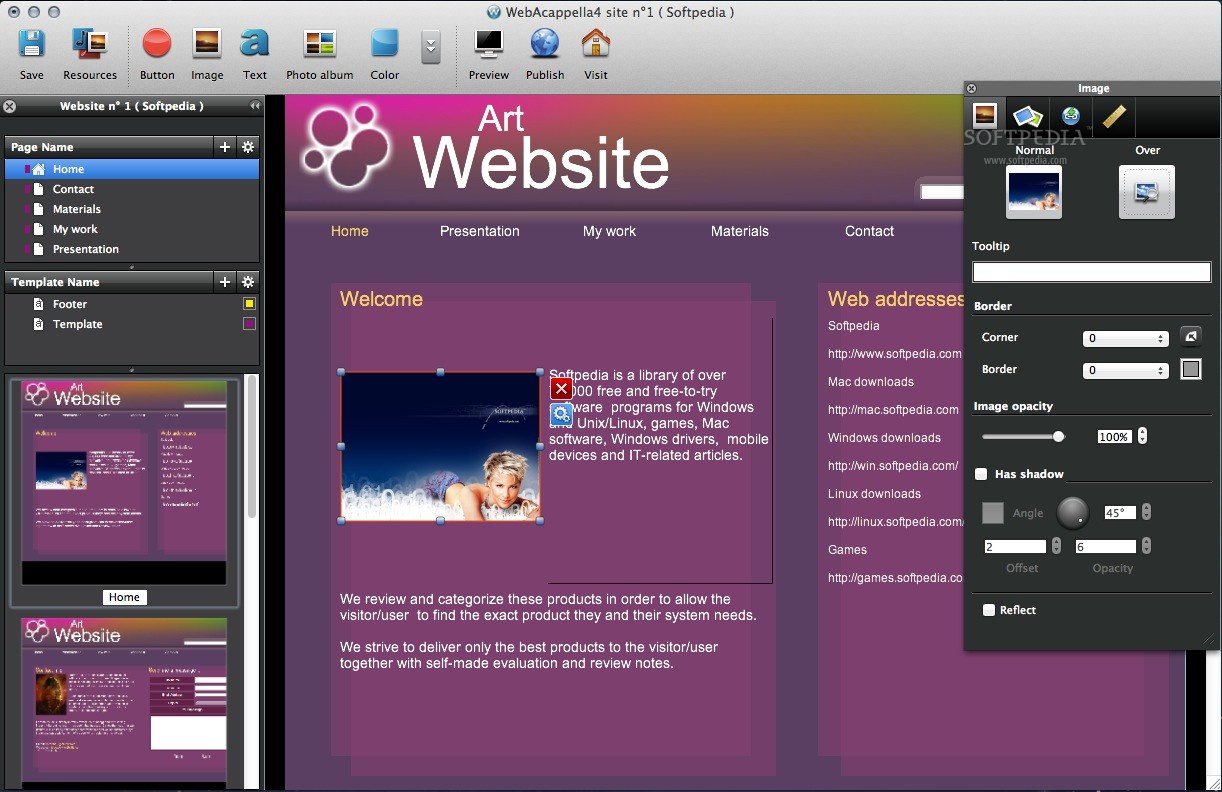Open the Home page thumbnail
Viewport: 1222px width, 792px height.
click(124, 482)
